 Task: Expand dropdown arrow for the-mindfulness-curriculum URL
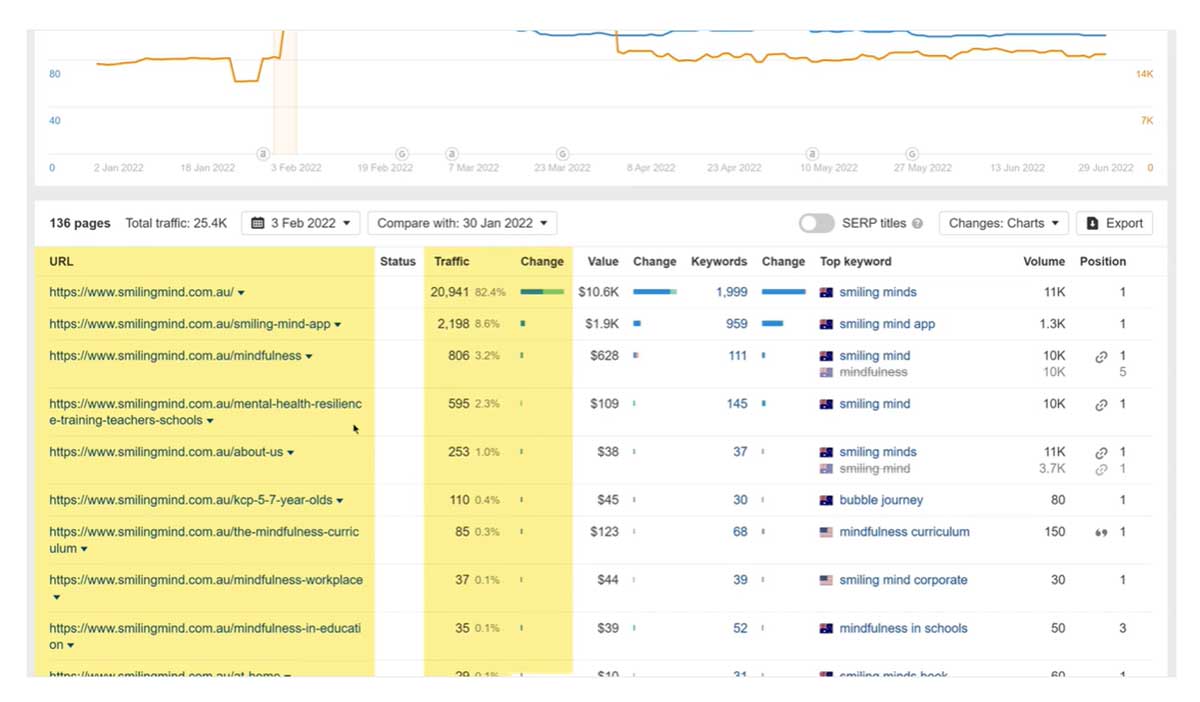pyautogui.click(x=84, y=549)
